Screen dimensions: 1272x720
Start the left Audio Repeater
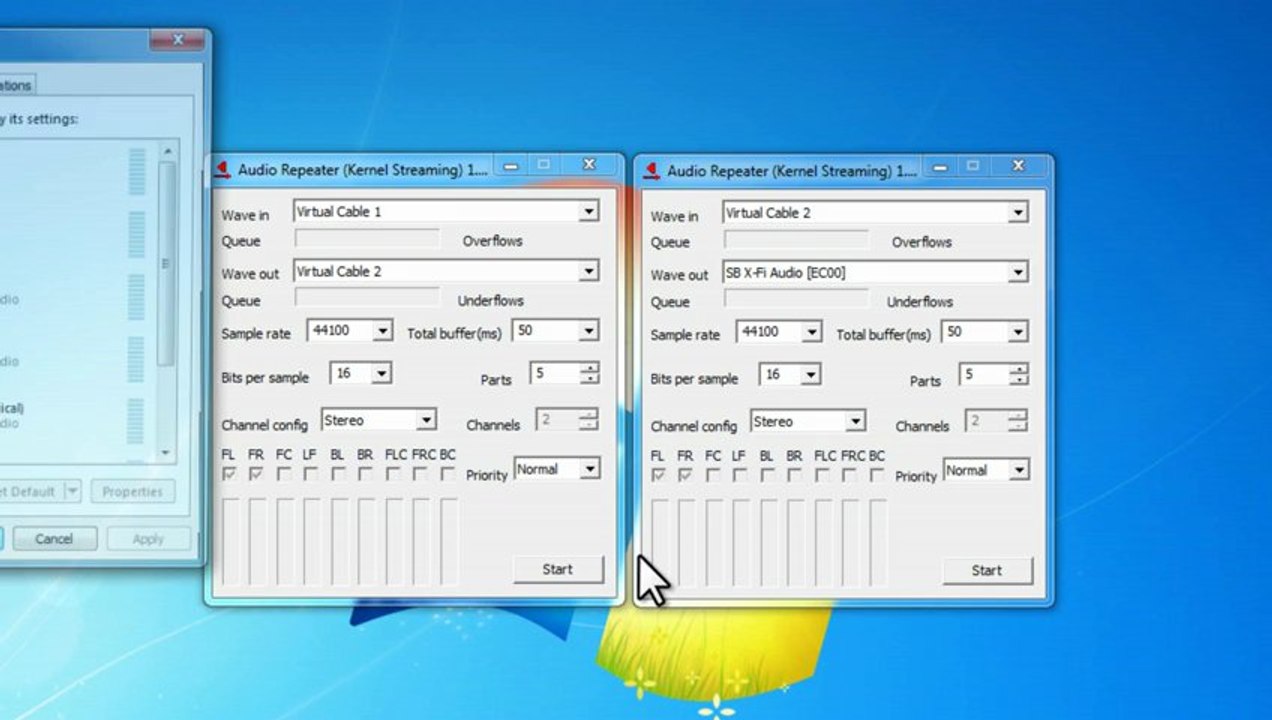tap(558, 569)
